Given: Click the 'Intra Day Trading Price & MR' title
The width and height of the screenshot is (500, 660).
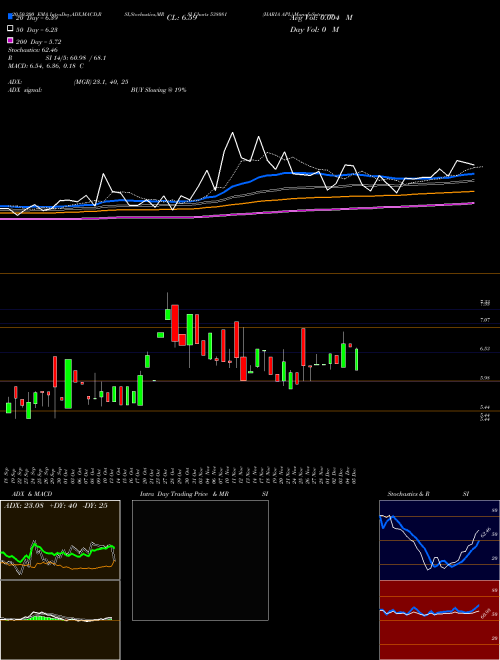Looking at the screenshot, I should coord(184,494).
